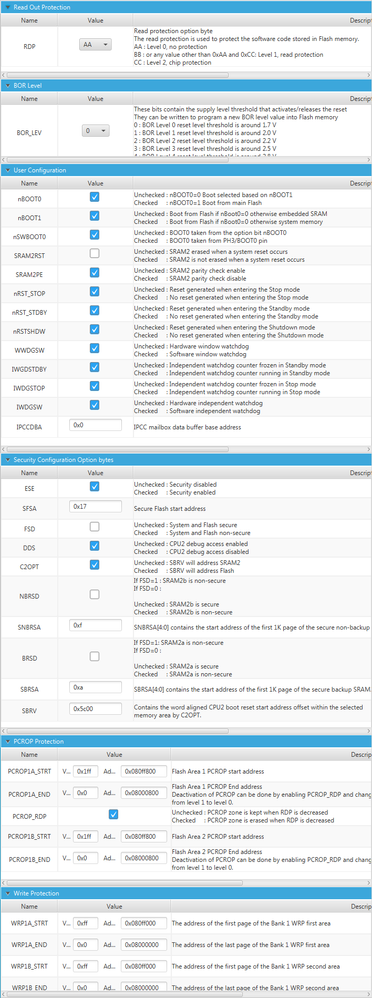Edit the WRP1A_END value field
This screenshot has width=372, height=998.
[85, 944]
